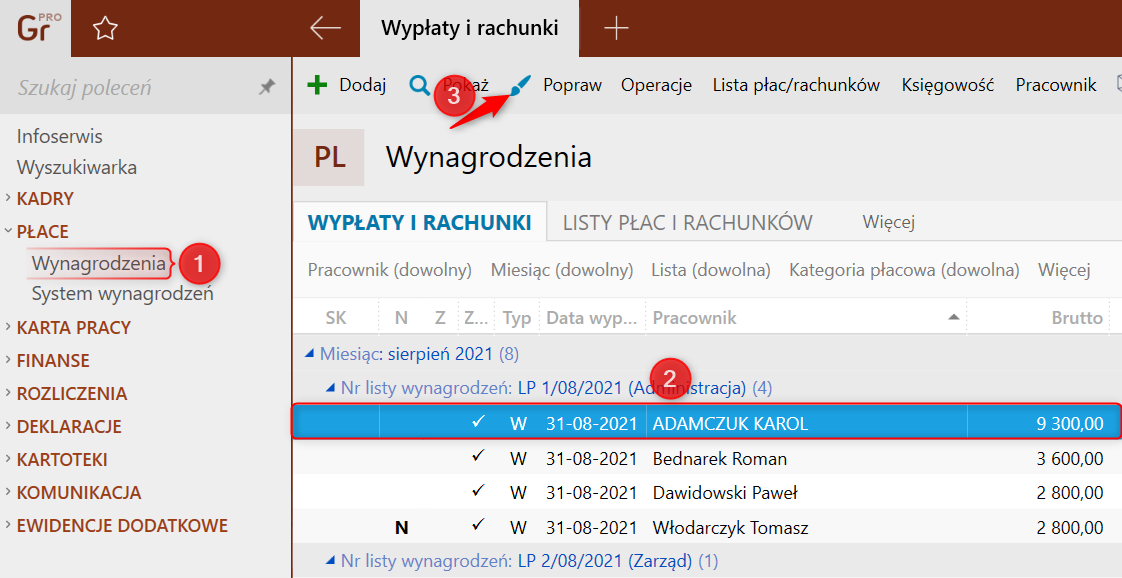Collapse the PŁACE section
The width and height of the screenshot is (1122, 578).
click(x=42, y=232)
